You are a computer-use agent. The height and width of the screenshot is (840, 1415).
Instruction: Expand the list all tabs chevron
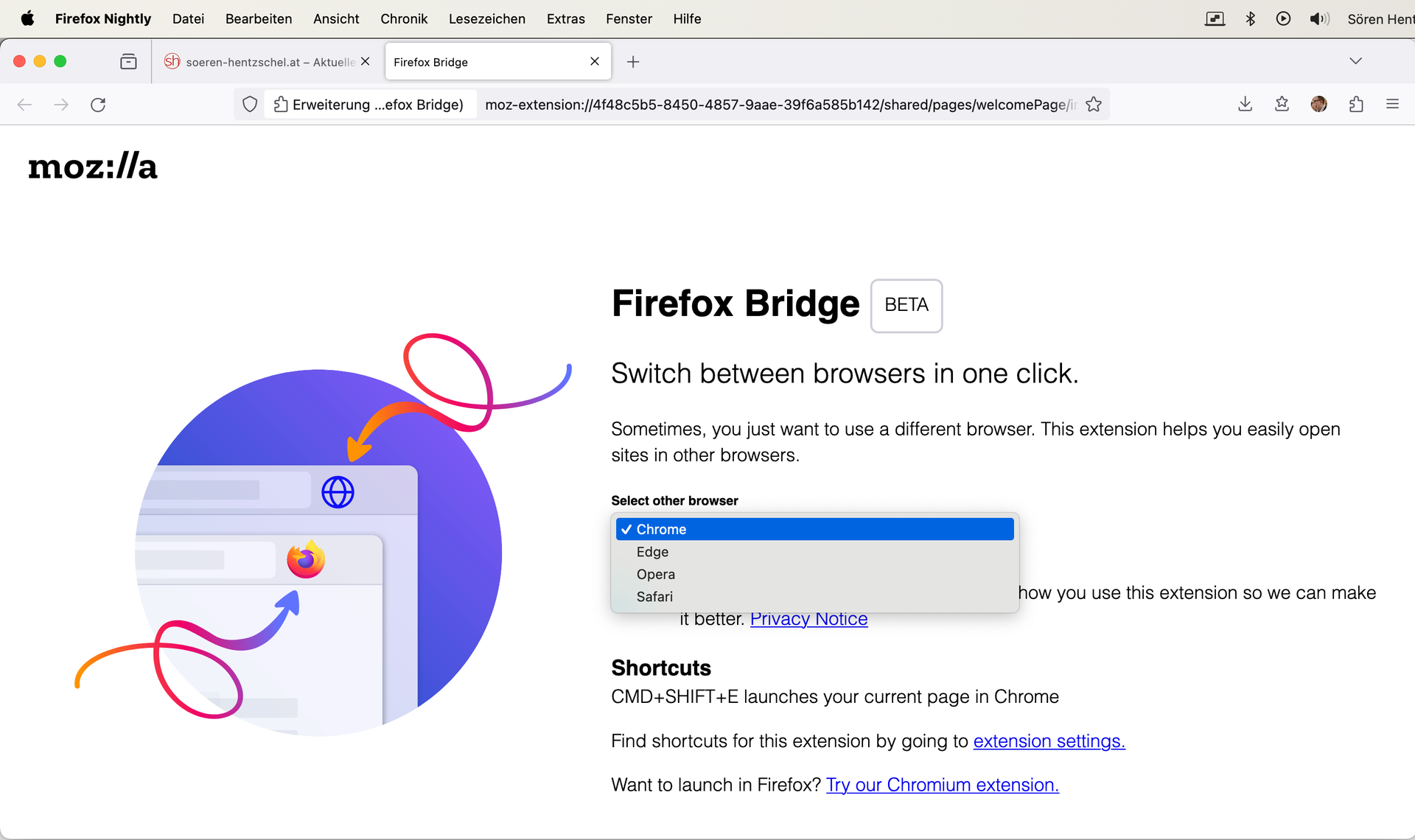pos(1355,61)
